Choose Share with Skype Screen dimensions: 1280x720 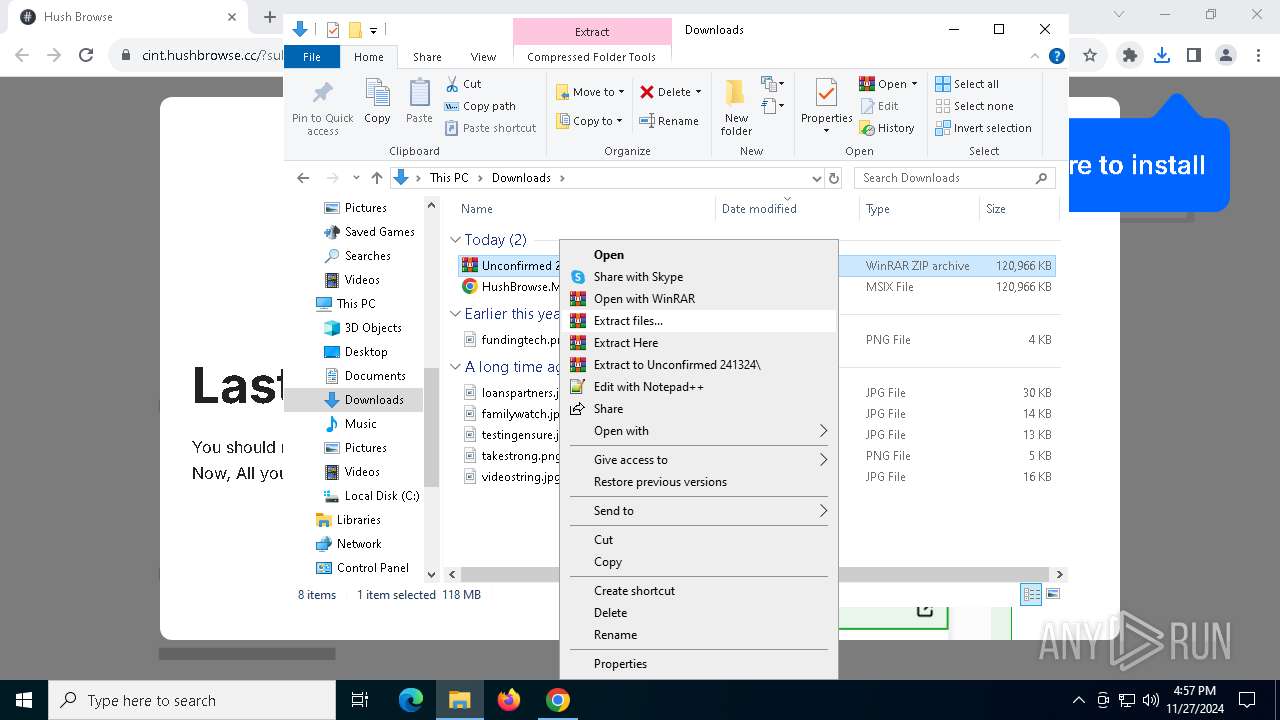click(x=698, y=277)
